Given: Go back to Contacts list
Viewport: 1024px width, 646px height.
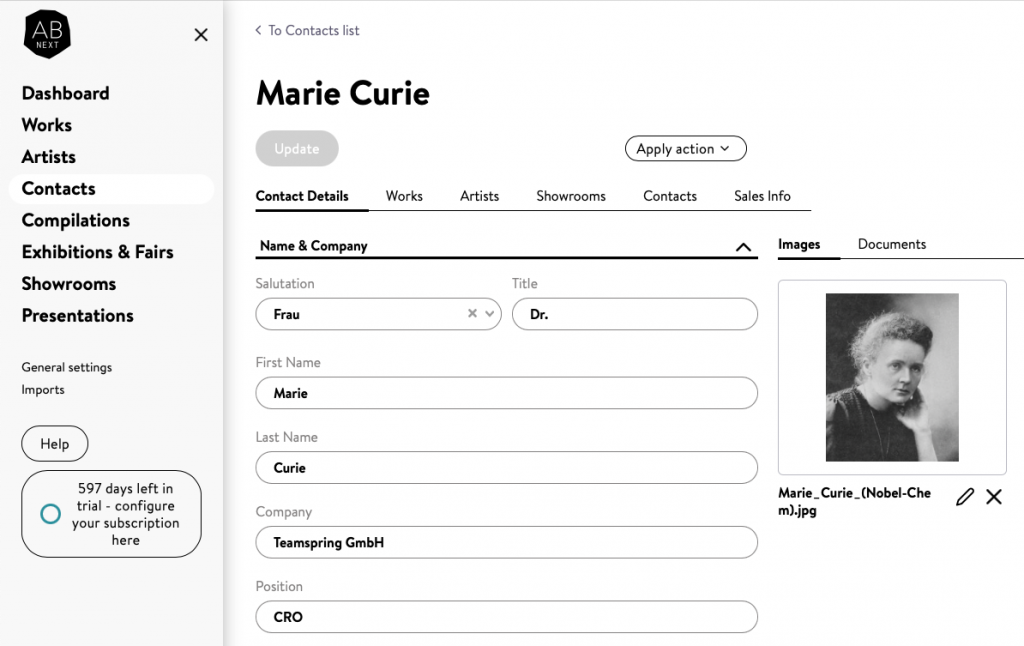Looking at the screenshot, I should tap(308, 31).
